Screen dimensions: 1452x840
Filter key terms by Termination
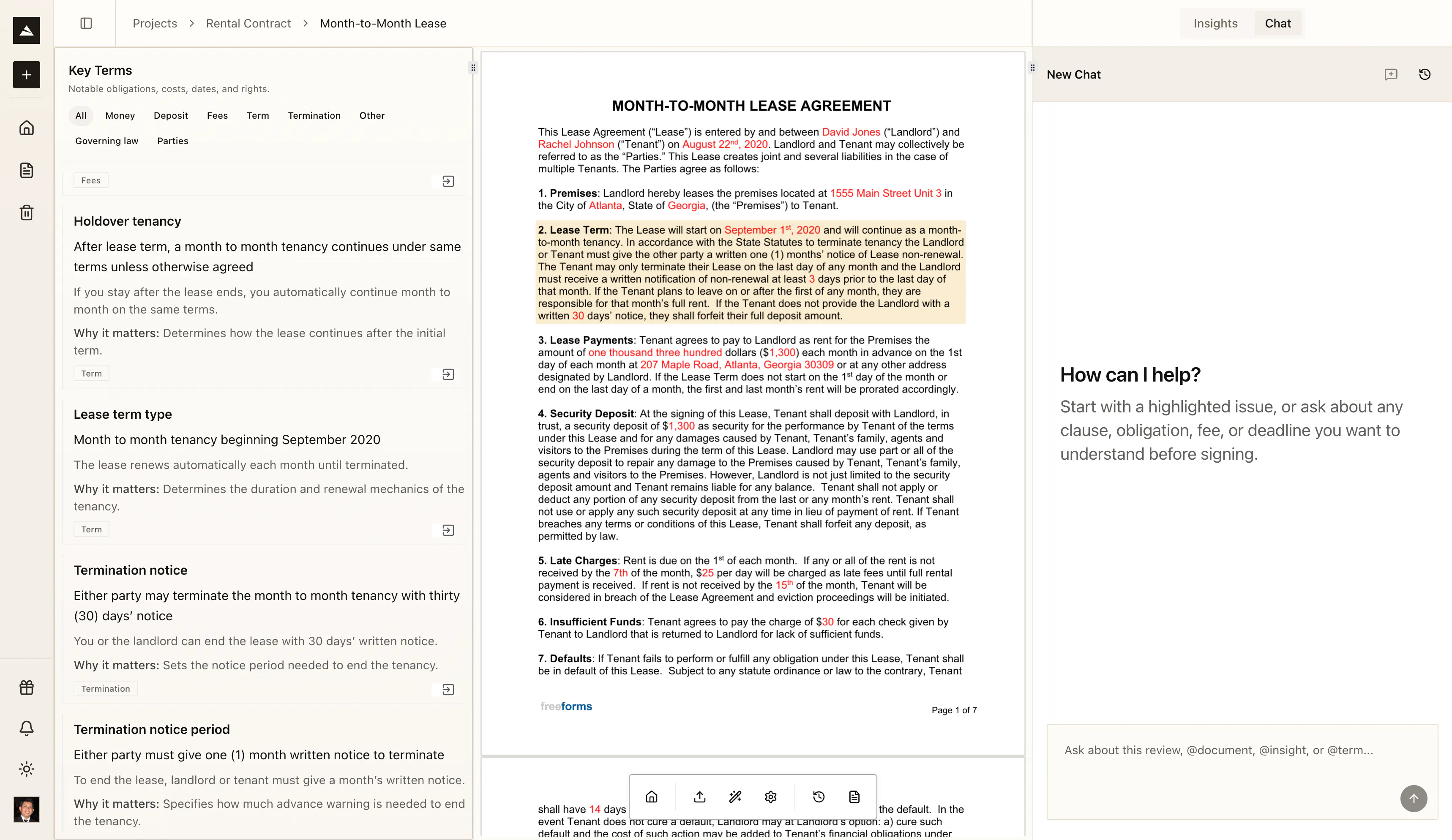click(x=314, y=115)
